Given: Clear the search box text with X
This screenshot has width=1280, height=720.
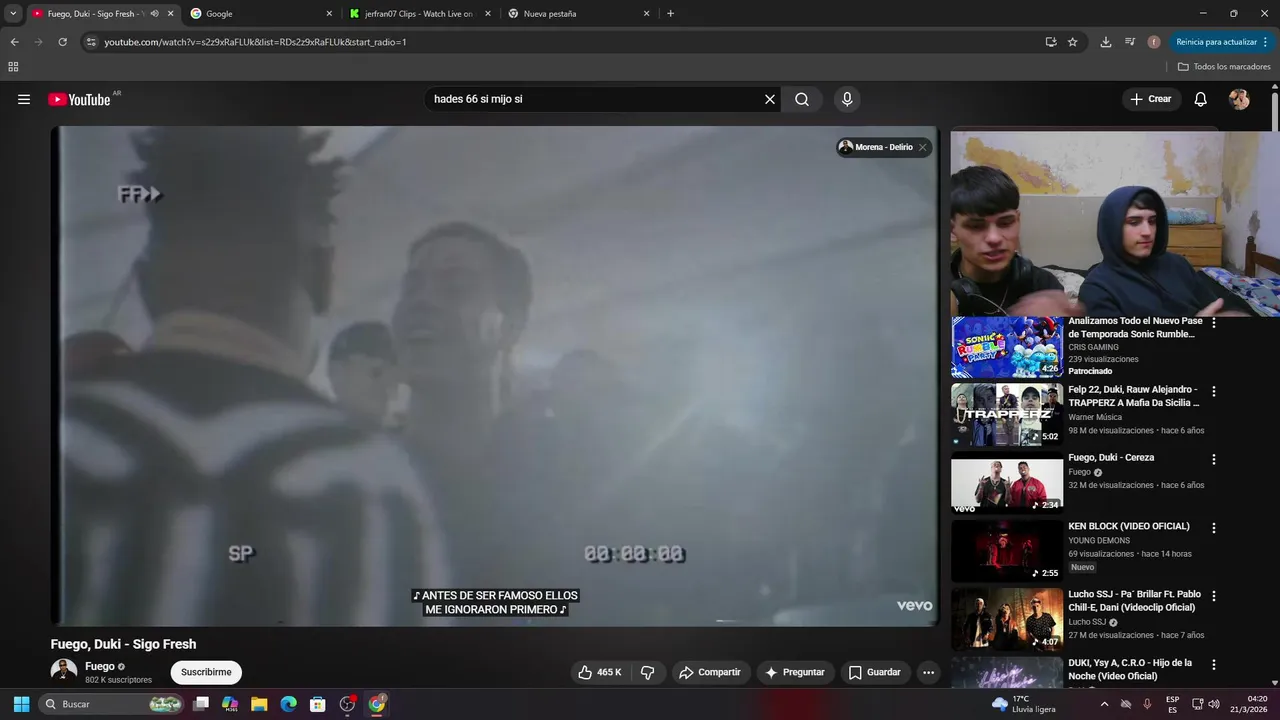Looking at the screenshot, I should pyautogui.click(x=770, y=99).
